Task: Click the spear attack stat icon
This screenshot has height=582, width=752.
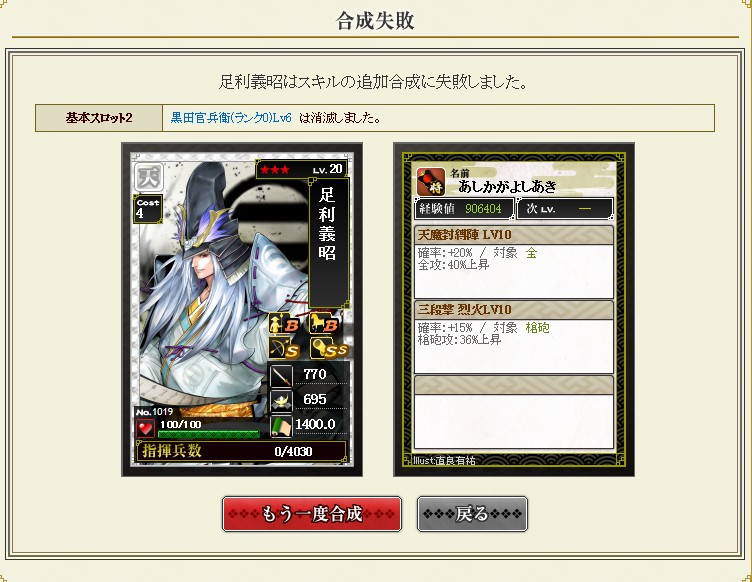Action: tap(281, 376)
